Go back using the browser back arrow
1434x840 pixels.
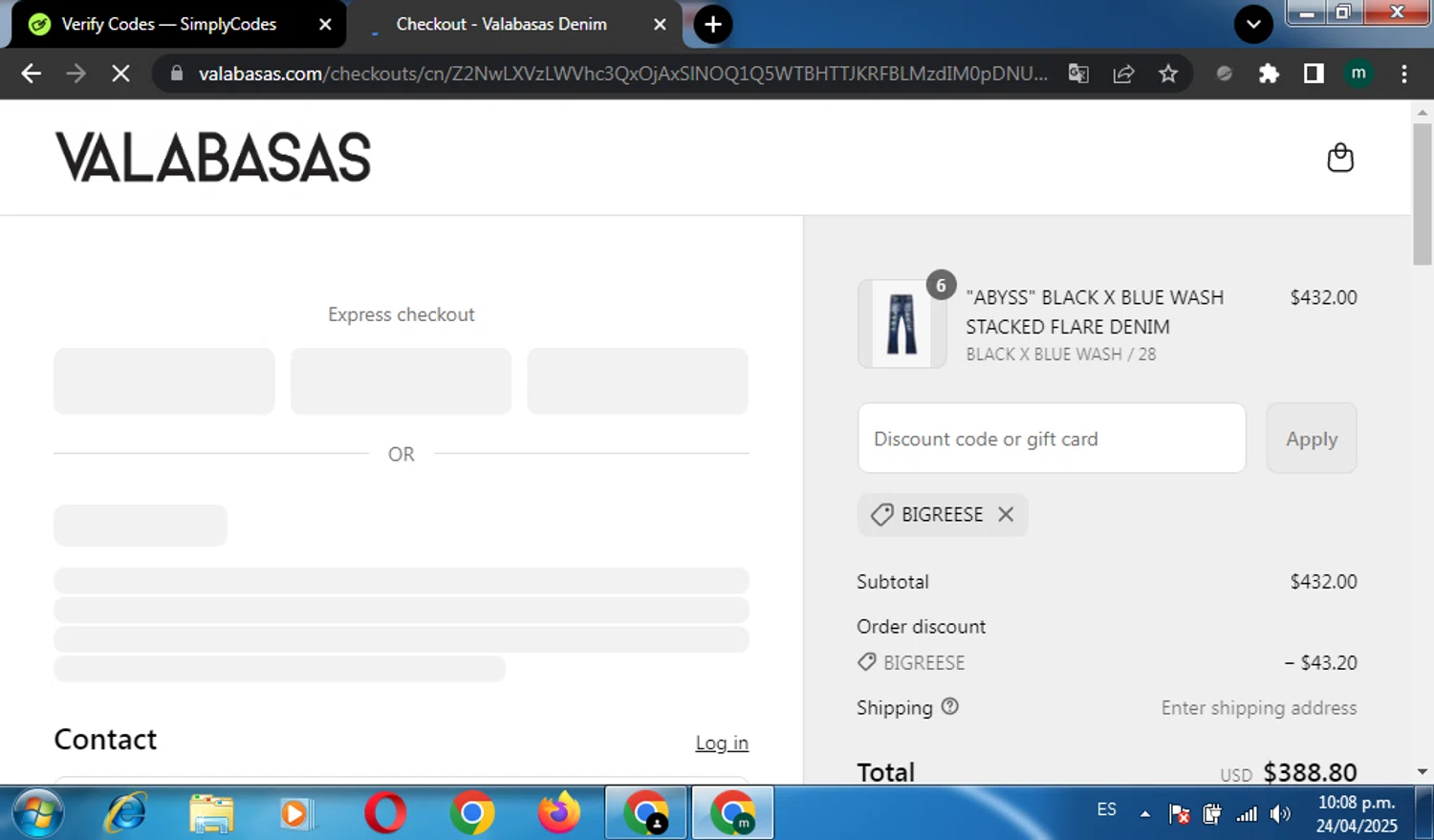pos(31,74)
